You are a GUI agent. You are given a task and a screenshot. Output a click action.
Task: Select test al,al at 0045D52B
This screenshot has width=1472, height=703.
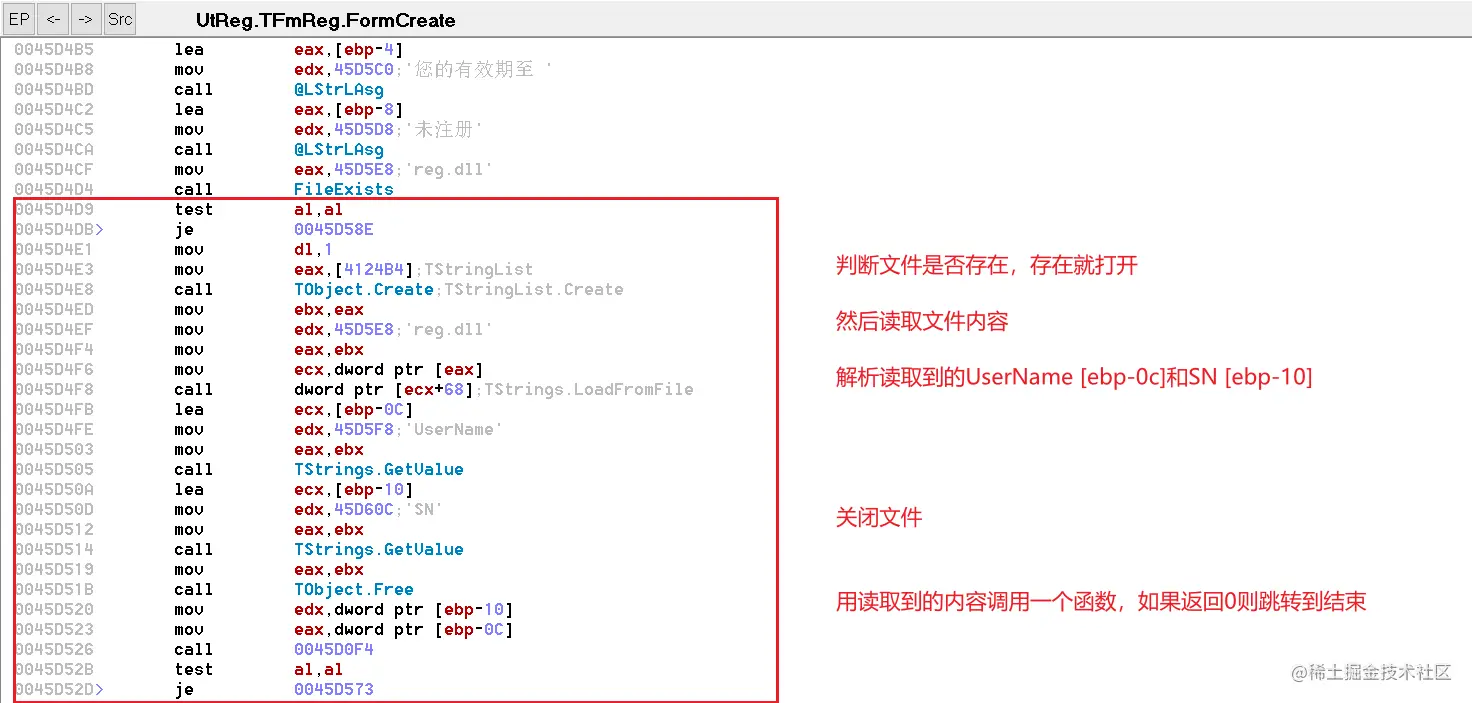click(x=179, y=669)
